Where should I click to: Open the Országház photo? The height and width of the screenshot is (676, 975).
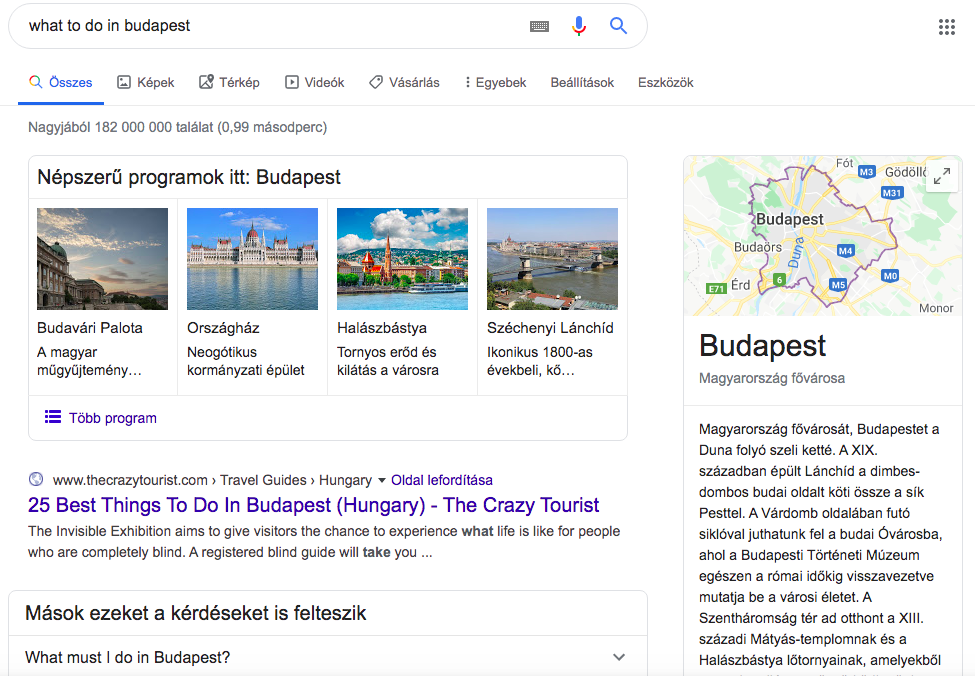[252, 259]
